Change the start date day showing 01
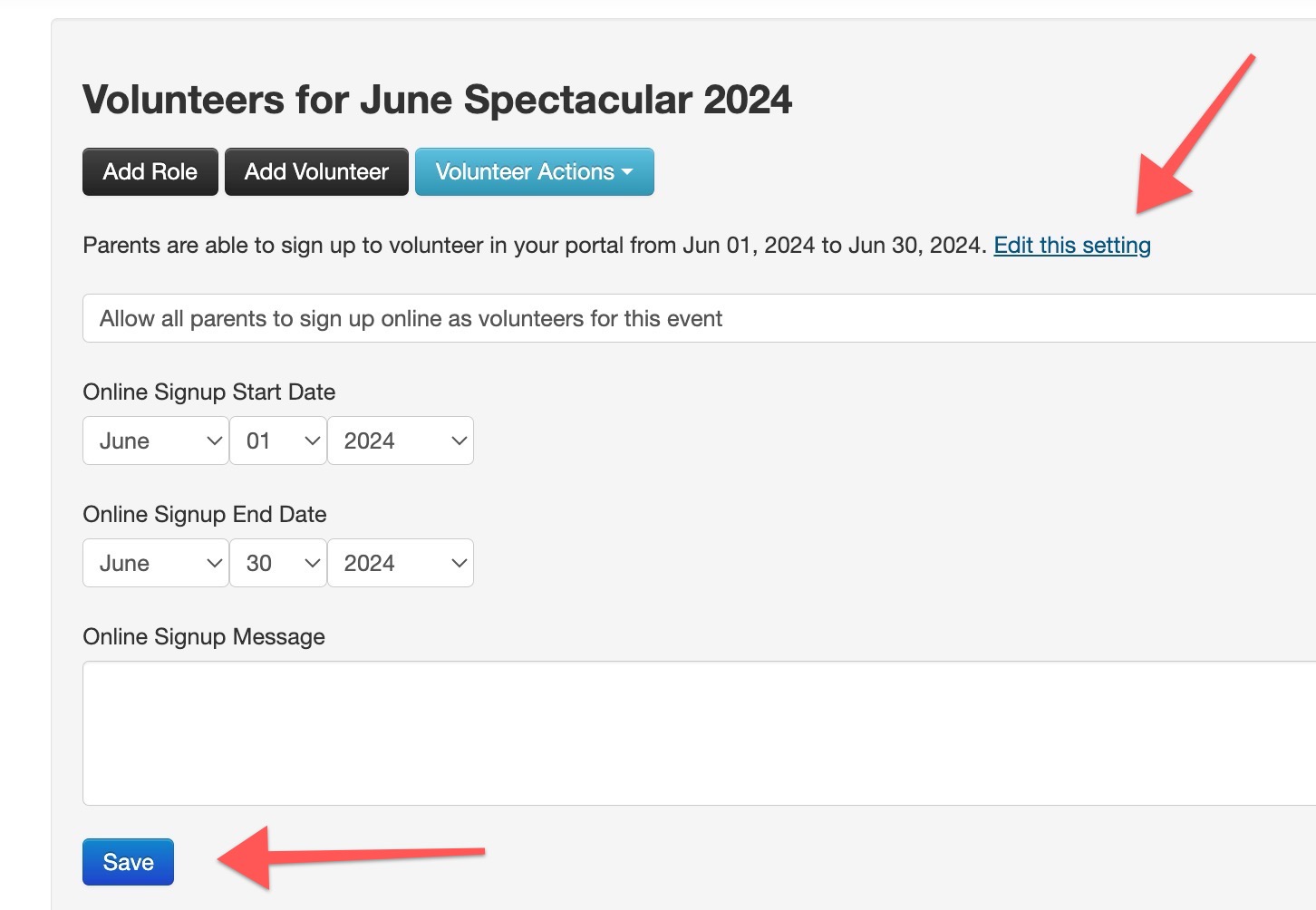Screen dimensions: 1316x910 (278, 440)
